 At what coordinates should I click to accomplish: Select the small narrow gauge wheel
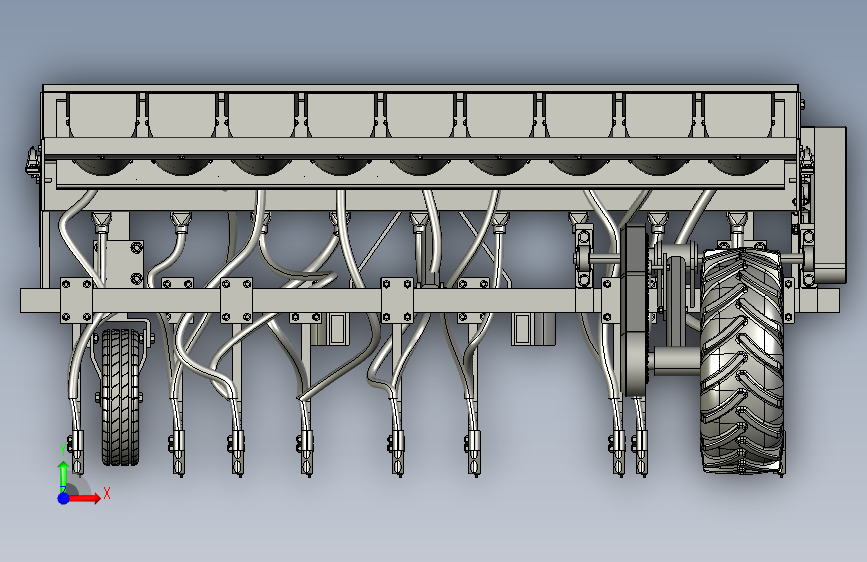point(121,397)
